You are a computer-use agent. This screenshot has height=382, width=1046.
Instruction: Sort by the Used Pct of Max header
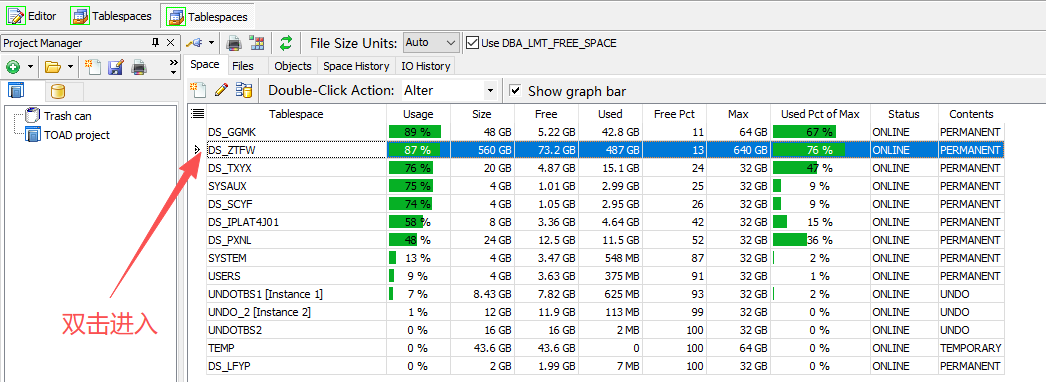click(820, 114)
